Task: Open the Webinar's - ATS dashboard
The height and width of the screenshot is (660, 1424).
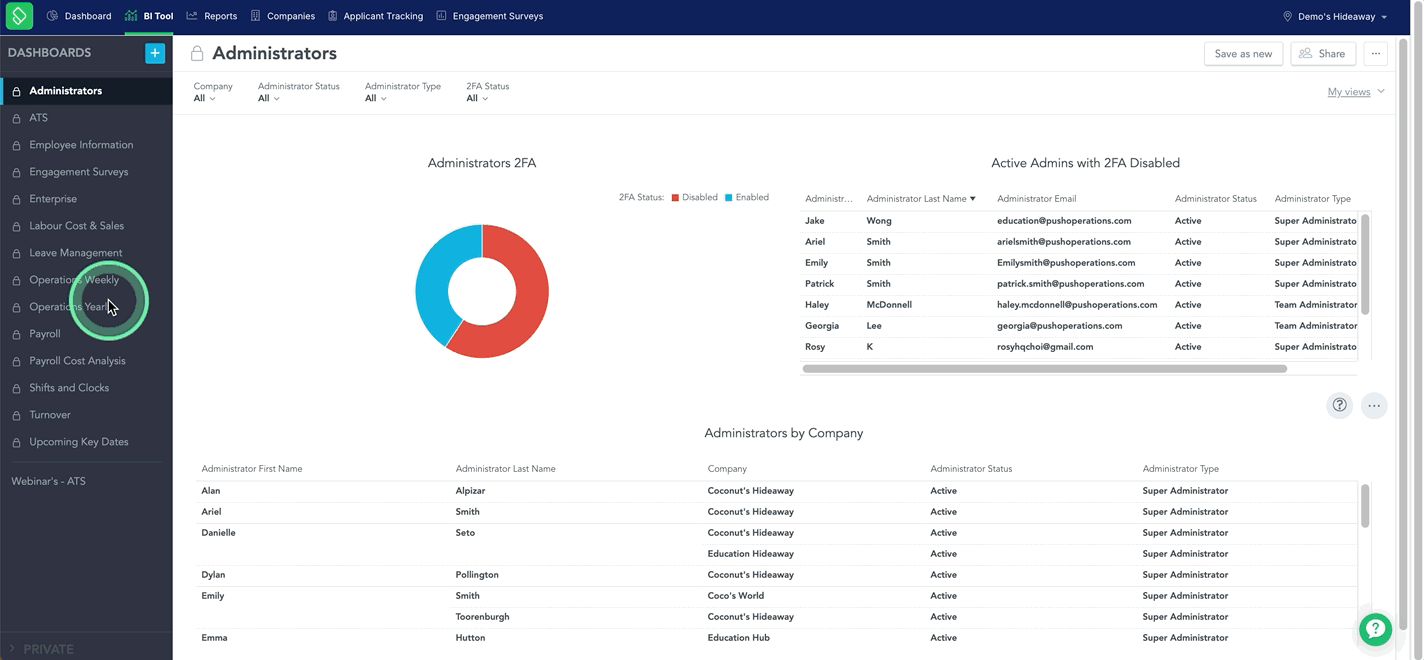Action: pyautogui.click(x=48, y=481)
